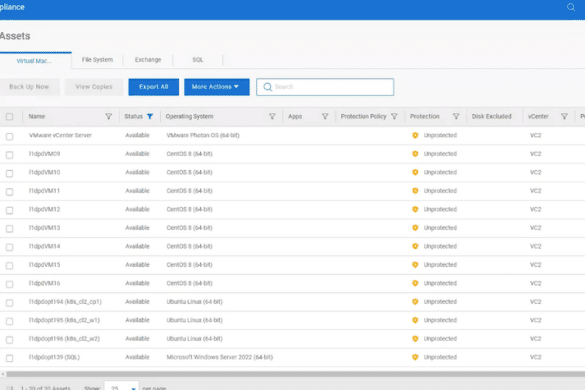Image resolution: width=585 pixels, height=390 pixels.
Task: Click the search magnifier in top bar
Action: [571, 7]
